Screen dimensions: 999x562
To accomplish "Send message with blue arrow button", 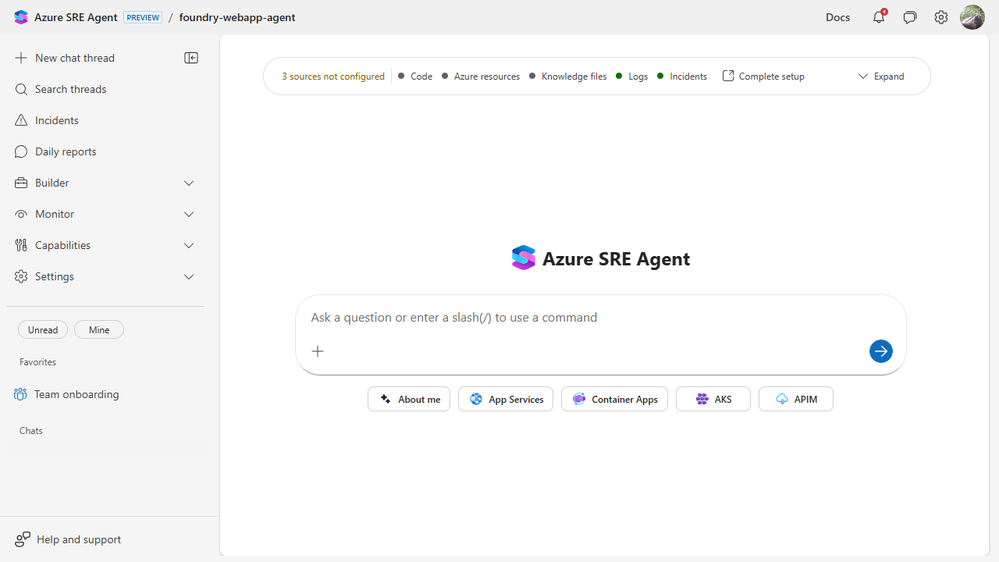I will click(880, 351).
